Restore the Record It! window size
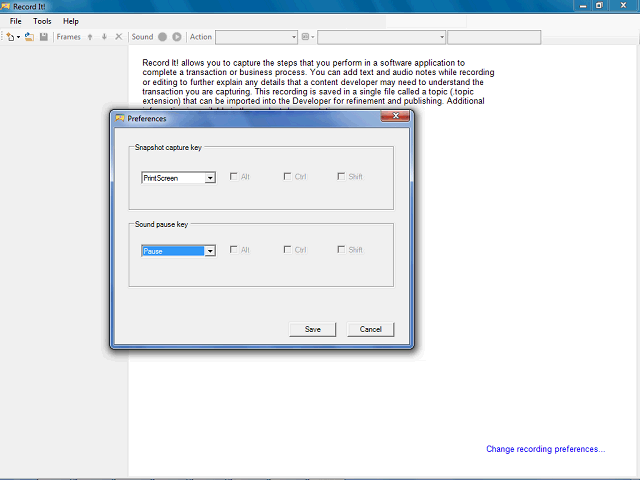This screenshot has height=480, width=640. (599, 6)
